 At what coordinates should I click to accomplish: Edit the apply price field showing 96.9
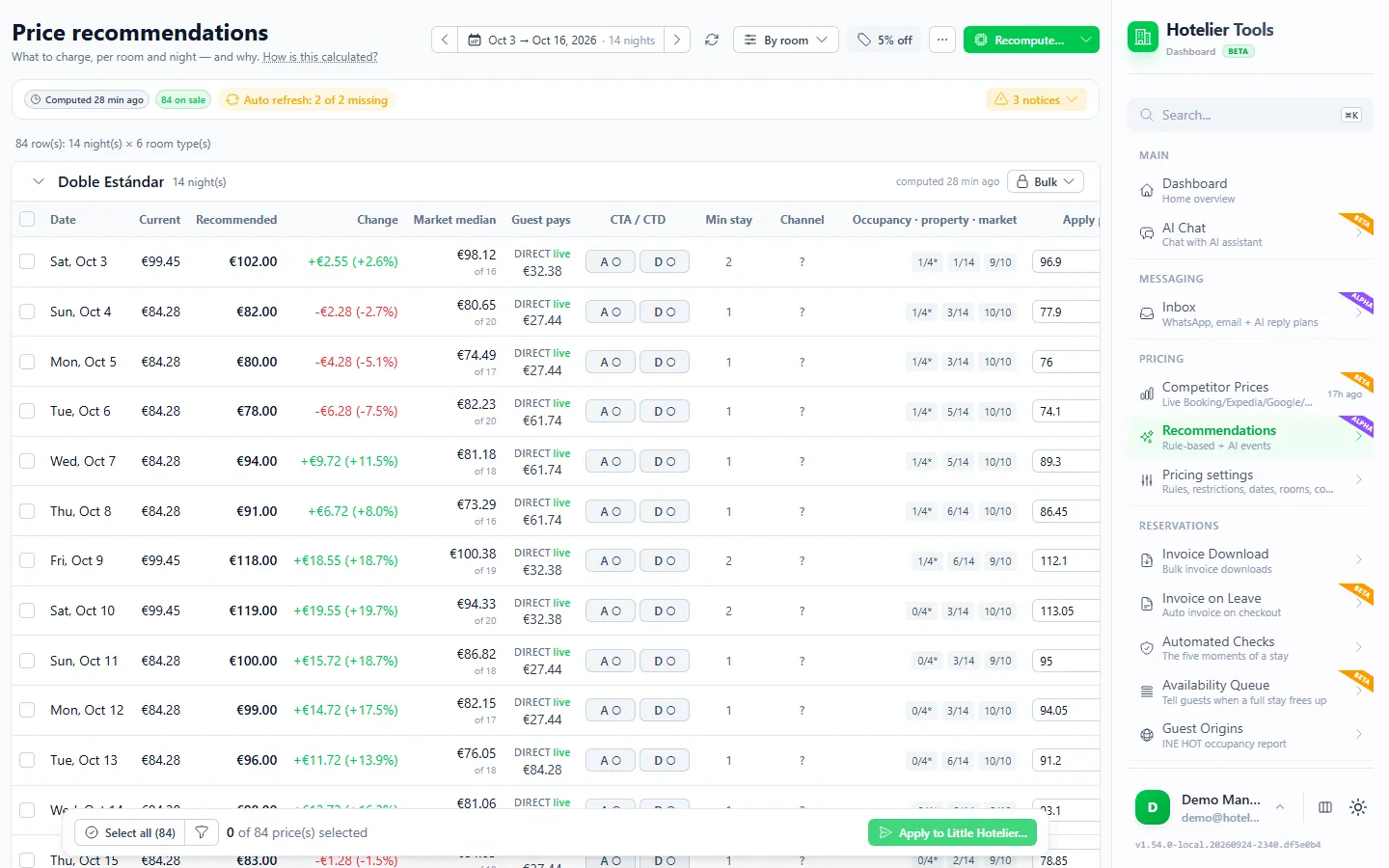pyautogui.click(x=1067, y=261)
